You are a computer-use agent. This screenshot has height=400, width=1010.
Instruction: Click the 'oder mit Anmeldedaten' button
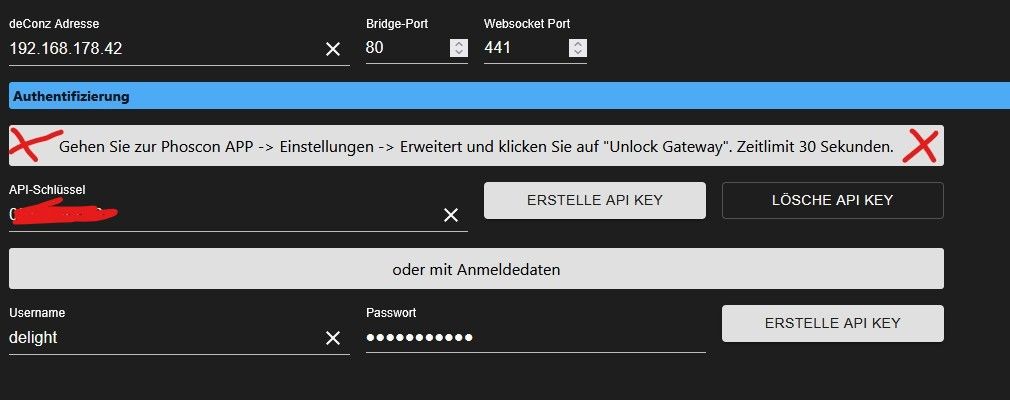point(476,269)
